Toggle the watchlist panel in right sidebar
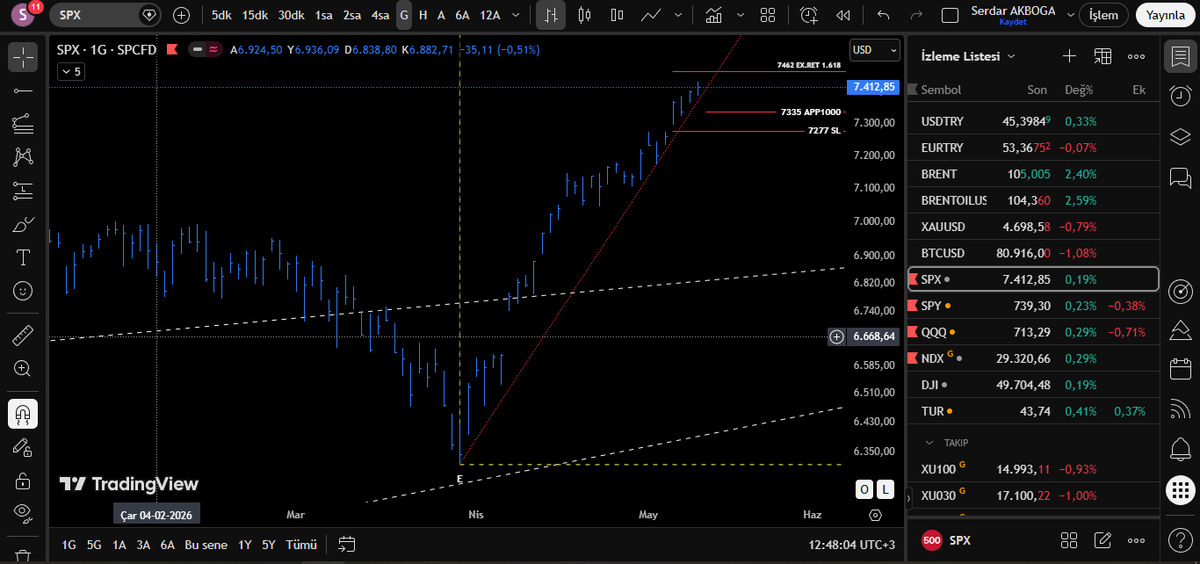Screen dimensions: 1200x564 pos(1180,56)
